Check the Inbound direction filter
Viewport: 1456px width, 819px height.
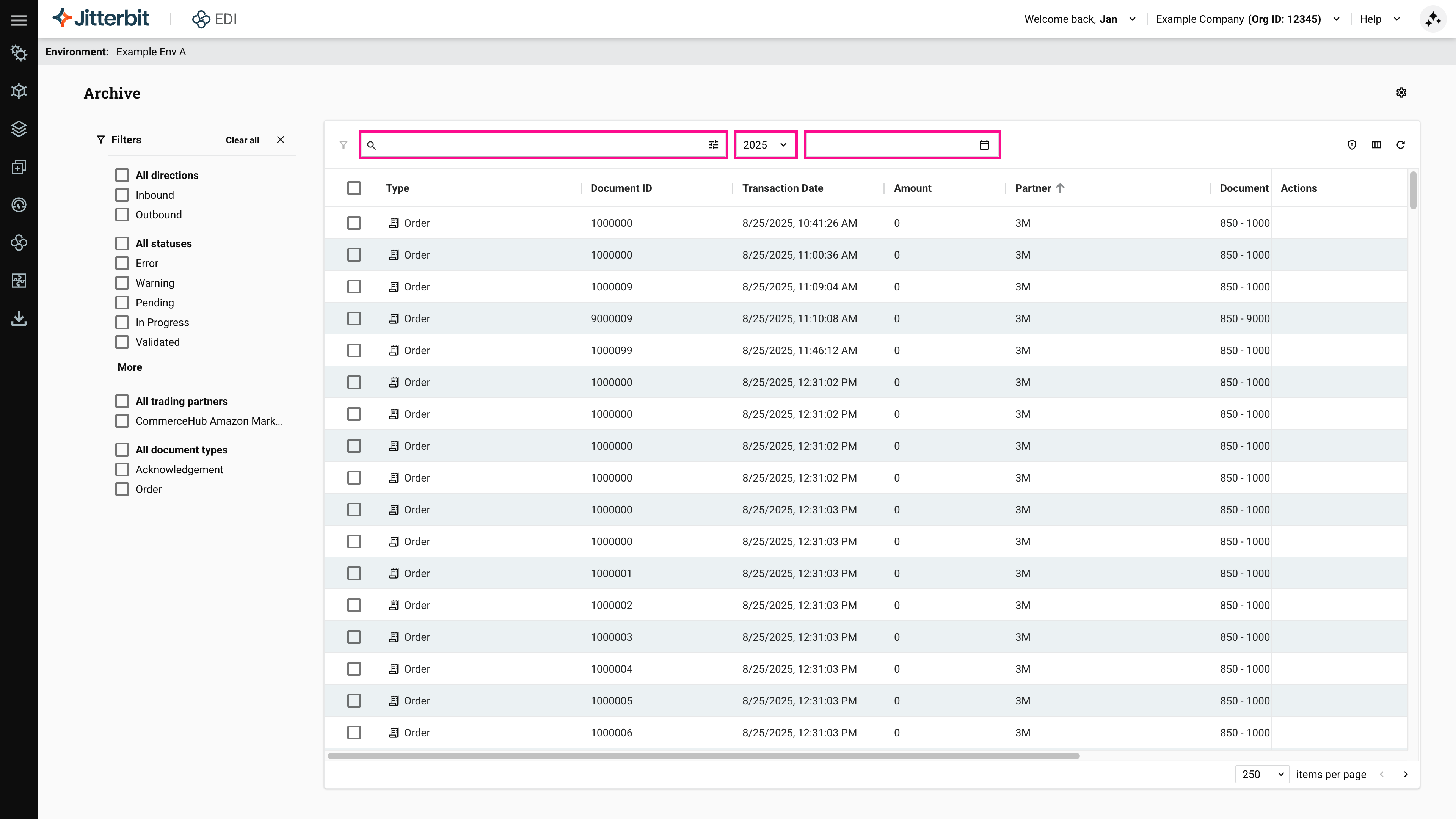(x=121, y=195)
